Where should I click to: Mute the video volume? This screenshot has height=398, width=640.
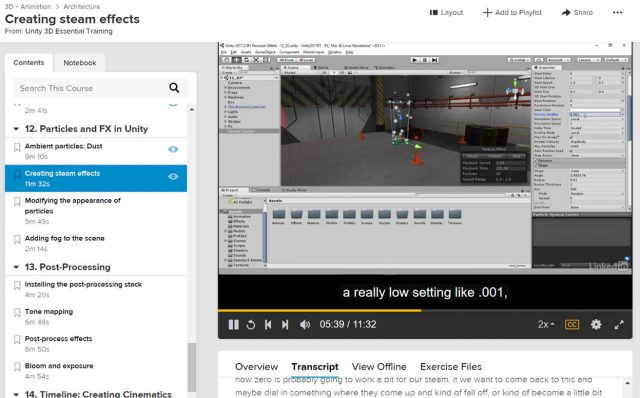(x=305, y=325)
